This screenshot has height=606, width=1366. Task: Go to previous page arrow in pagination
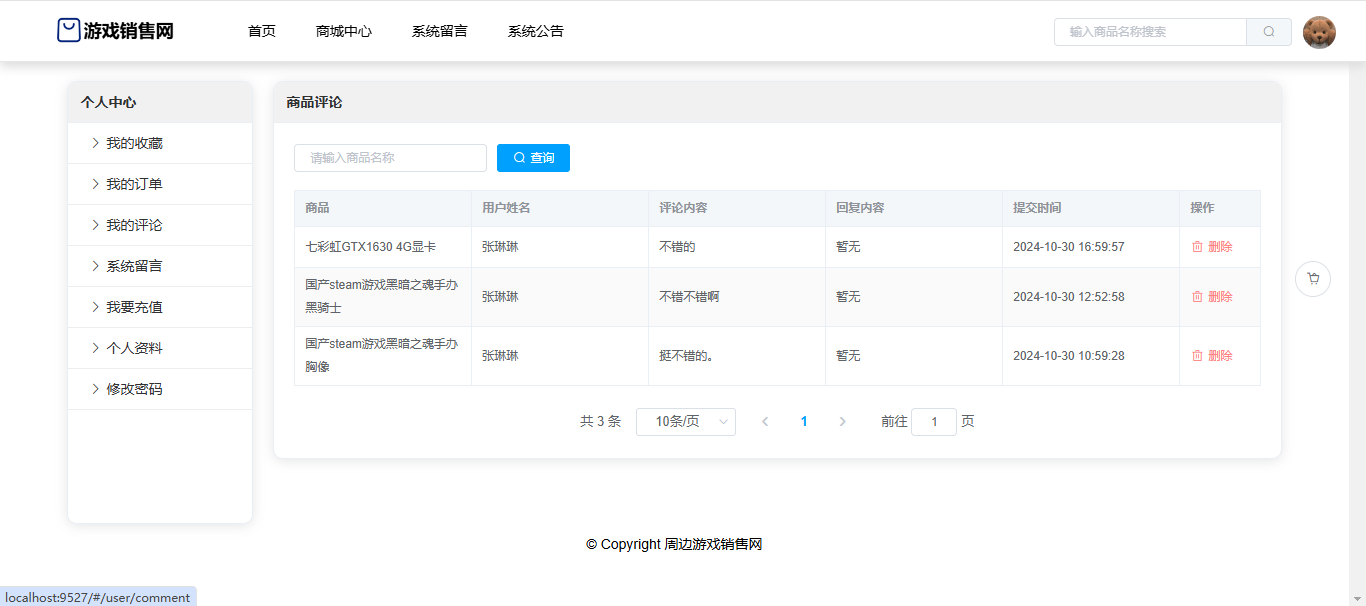pyautogui.click(x=765, y=422)
